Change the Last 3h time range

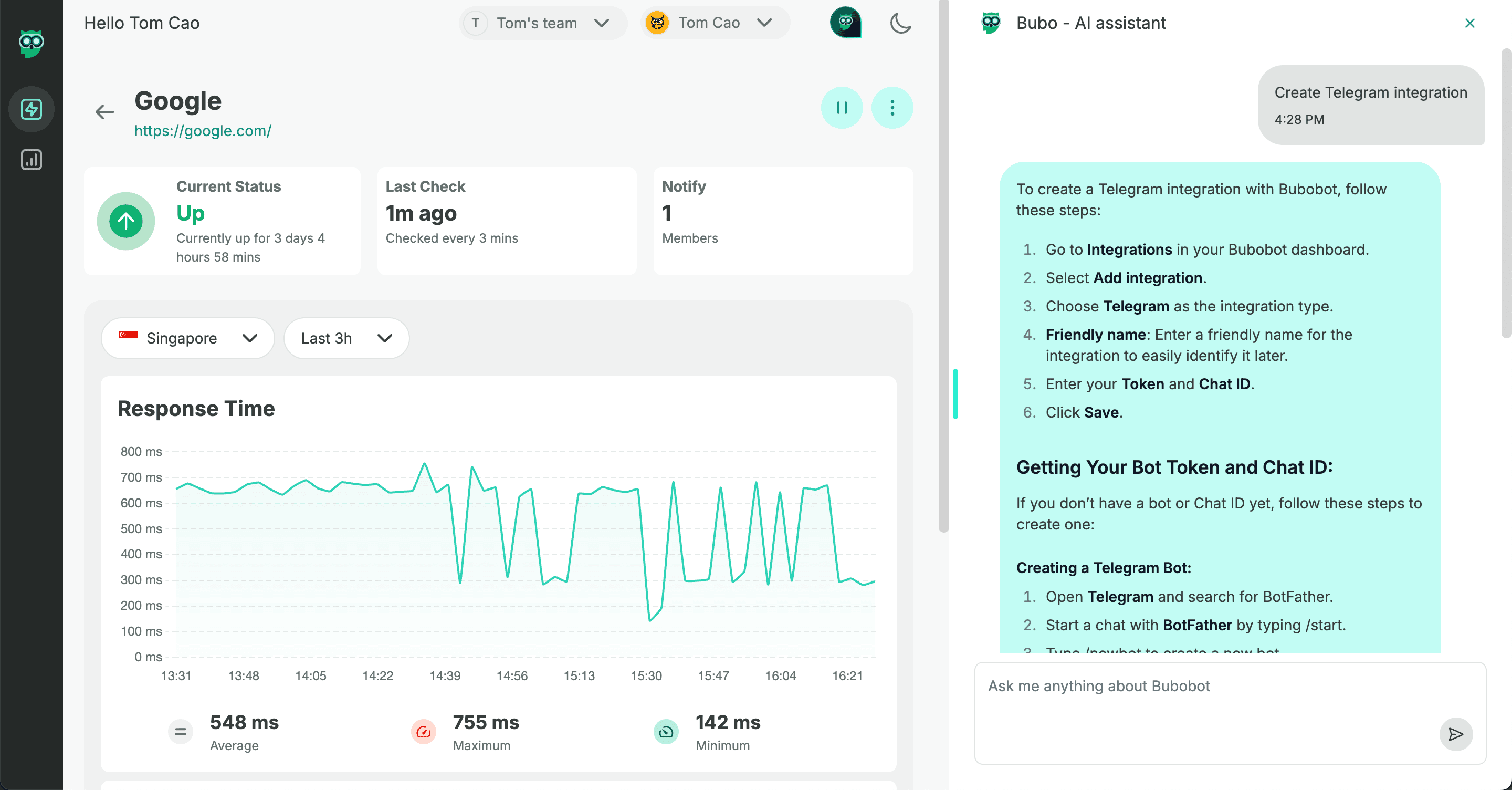pyautogui.click(x=346, y=338)
